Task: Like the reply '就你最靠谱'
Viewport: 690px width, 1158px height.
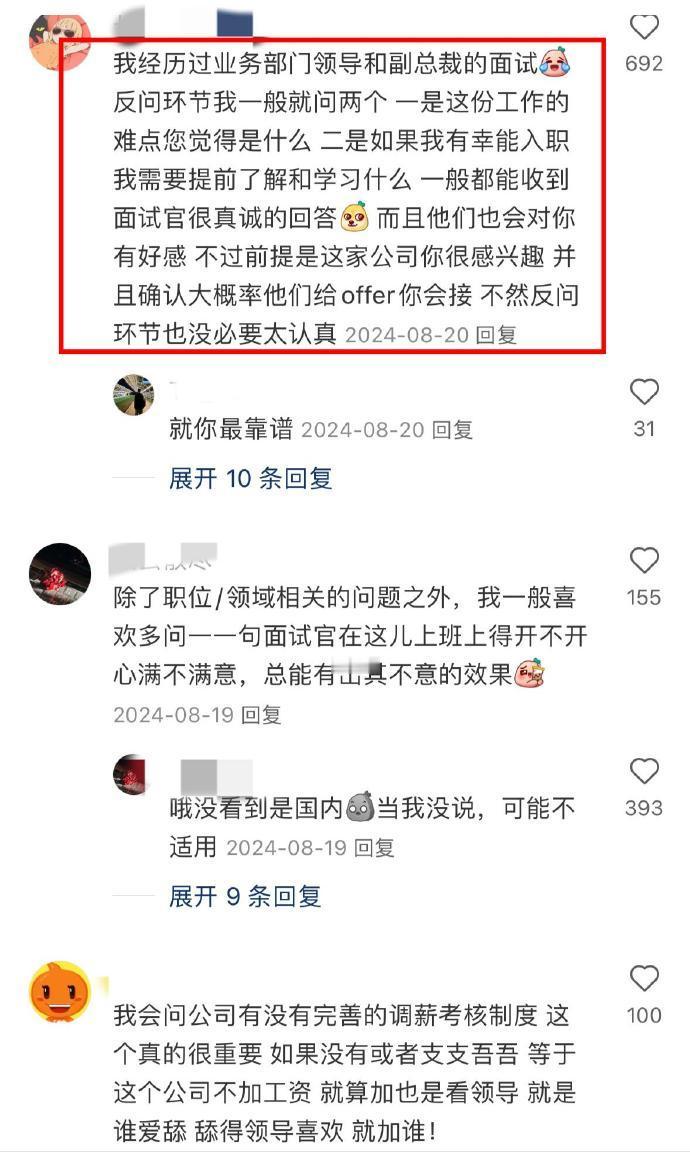Action: tap(643, 391)
